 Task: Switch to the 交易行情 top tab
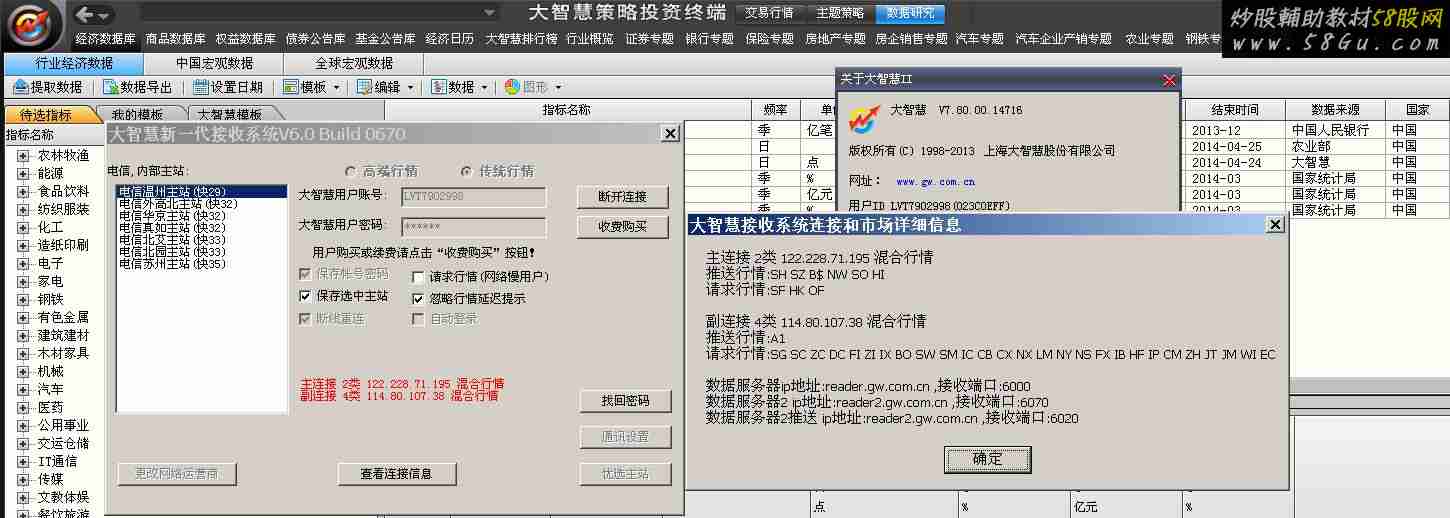click(x=769, y=13)
